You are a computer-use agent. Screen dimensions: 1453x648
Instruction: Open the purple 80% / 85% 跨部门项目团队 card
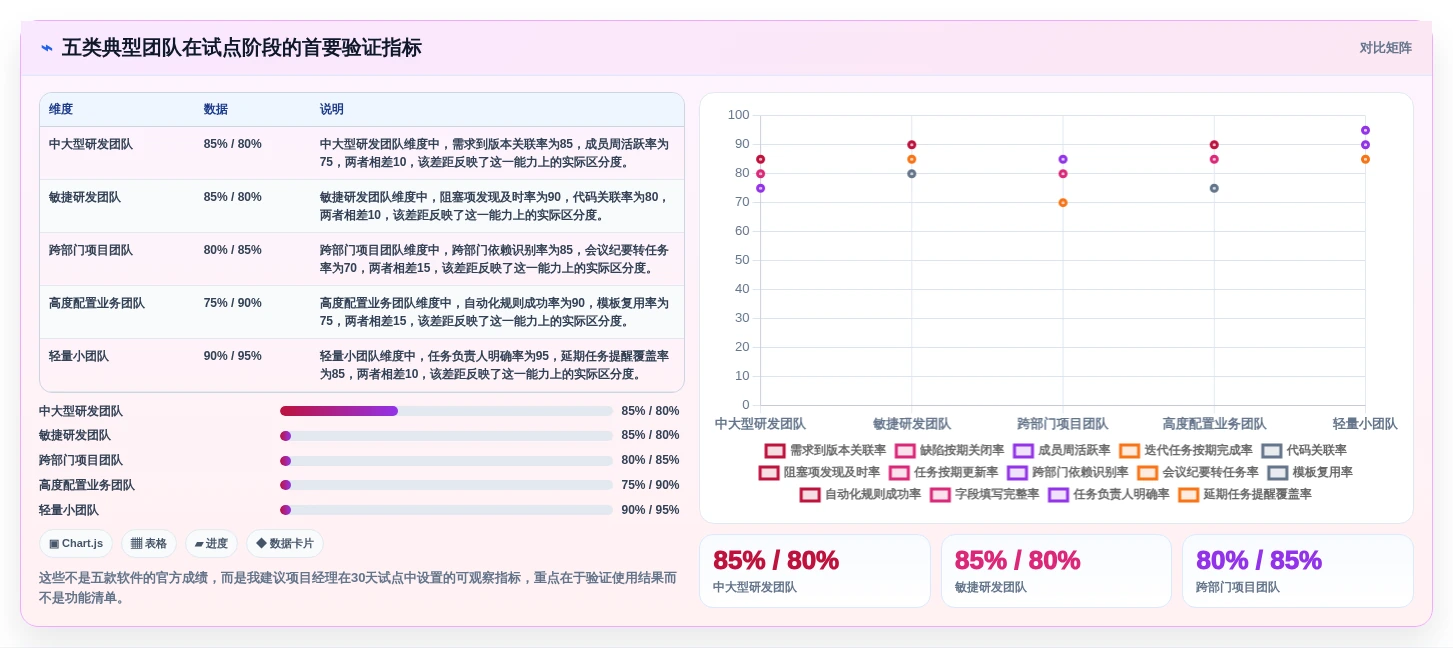click(x=1298, y=571)
